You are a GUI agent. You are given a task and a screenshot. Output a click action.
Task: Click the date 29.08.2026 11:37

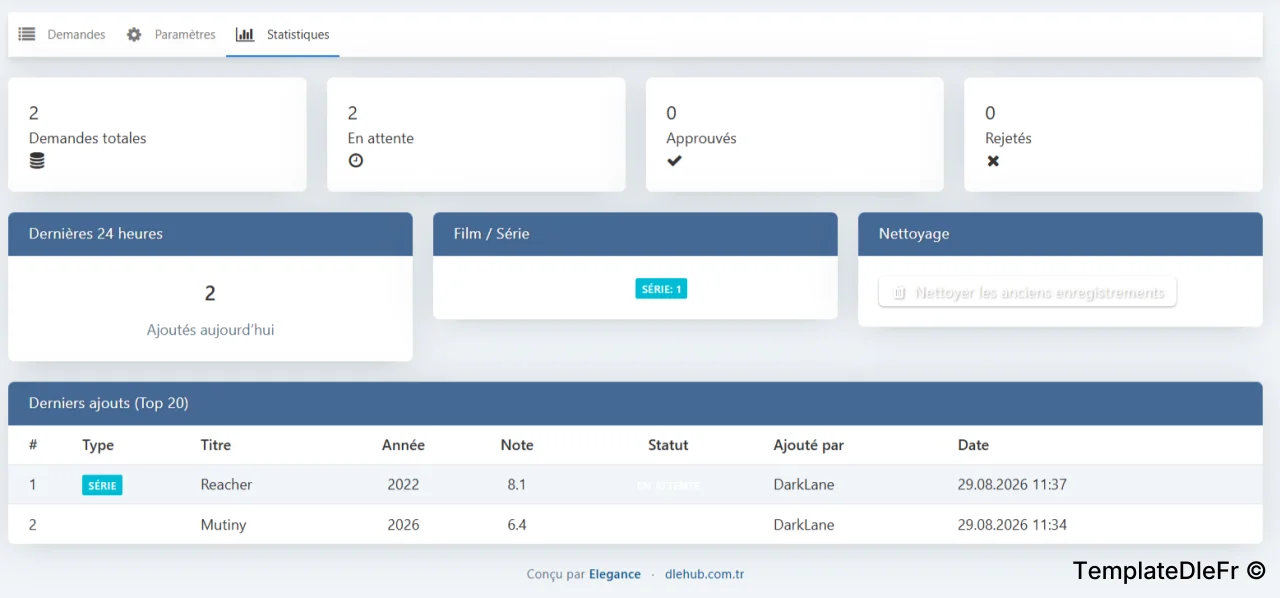[x=1012, y=484]
